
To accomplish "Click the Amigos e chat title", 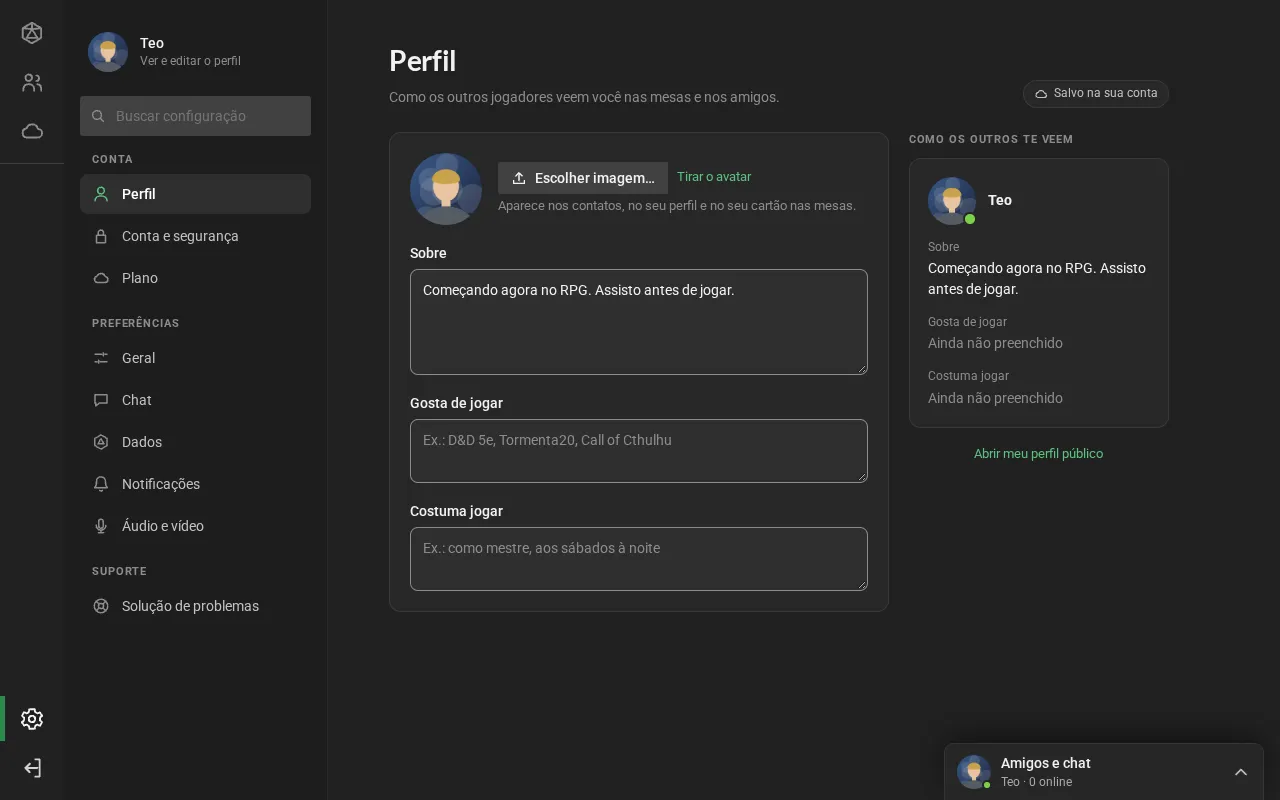I will point(1045,763).
